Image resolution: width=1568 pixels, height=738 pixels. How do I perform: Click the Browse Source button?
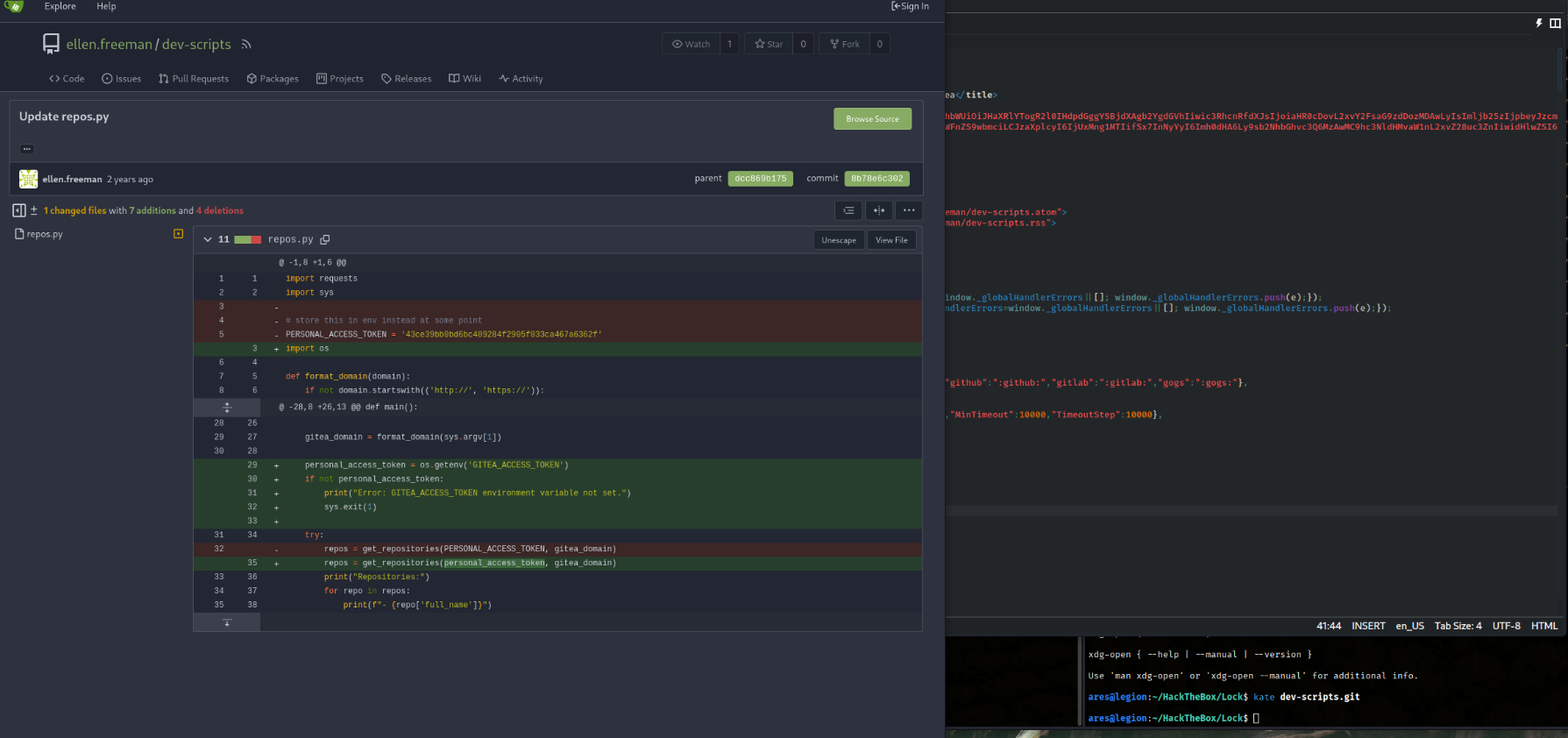click(872, 119)
